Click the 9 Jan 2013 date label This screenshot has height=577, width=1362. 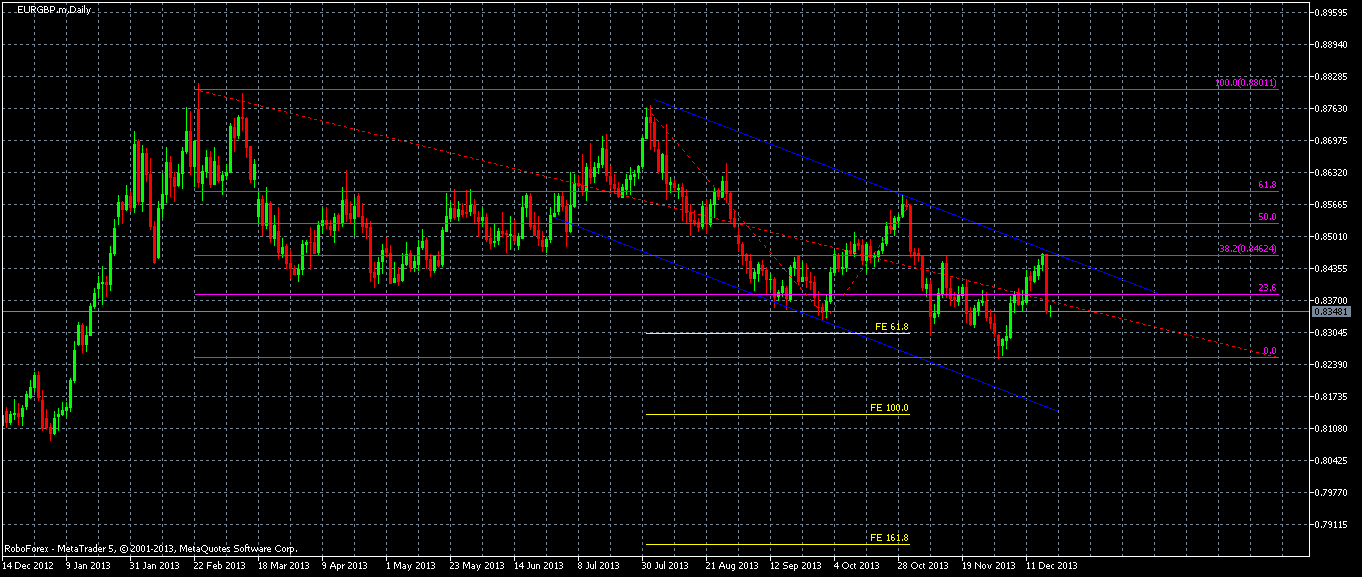[x=88, y=565]
